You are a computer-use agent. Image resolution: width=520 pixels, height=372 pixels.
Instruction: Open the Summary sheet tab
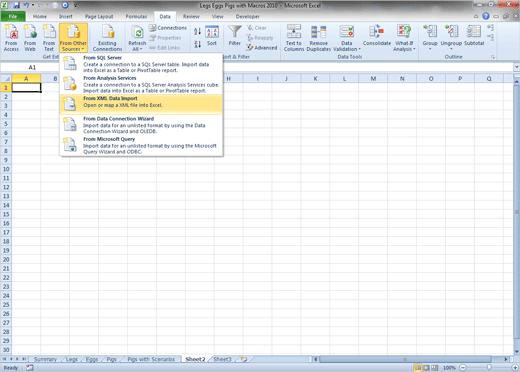coord(45,359)
